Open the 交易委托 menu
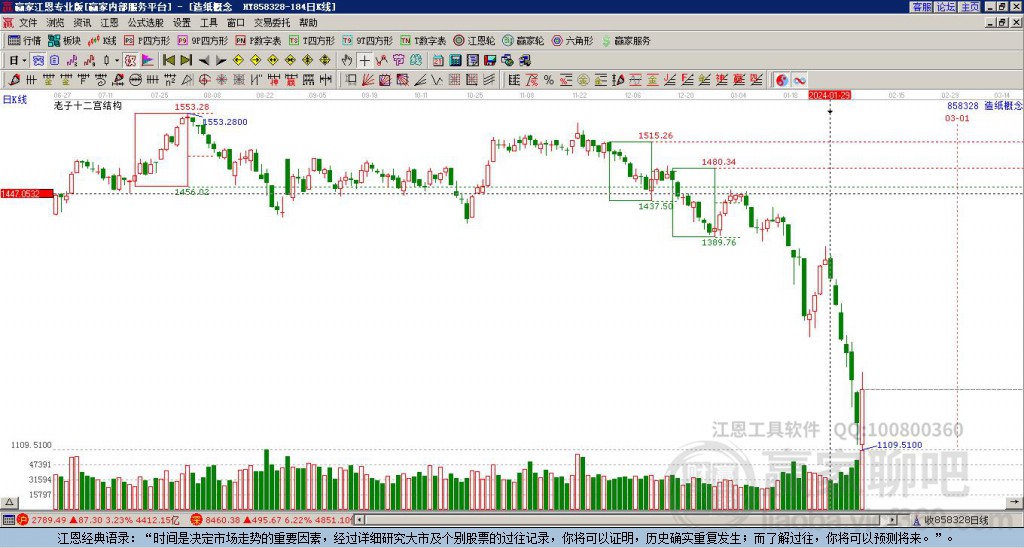1024x548 pixels. [x=272, y=23]
